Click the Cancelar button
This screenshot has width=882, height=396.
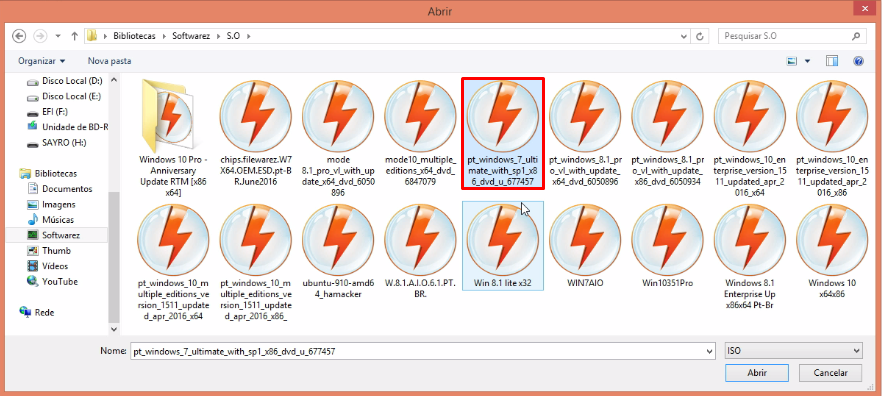point(830,373)
